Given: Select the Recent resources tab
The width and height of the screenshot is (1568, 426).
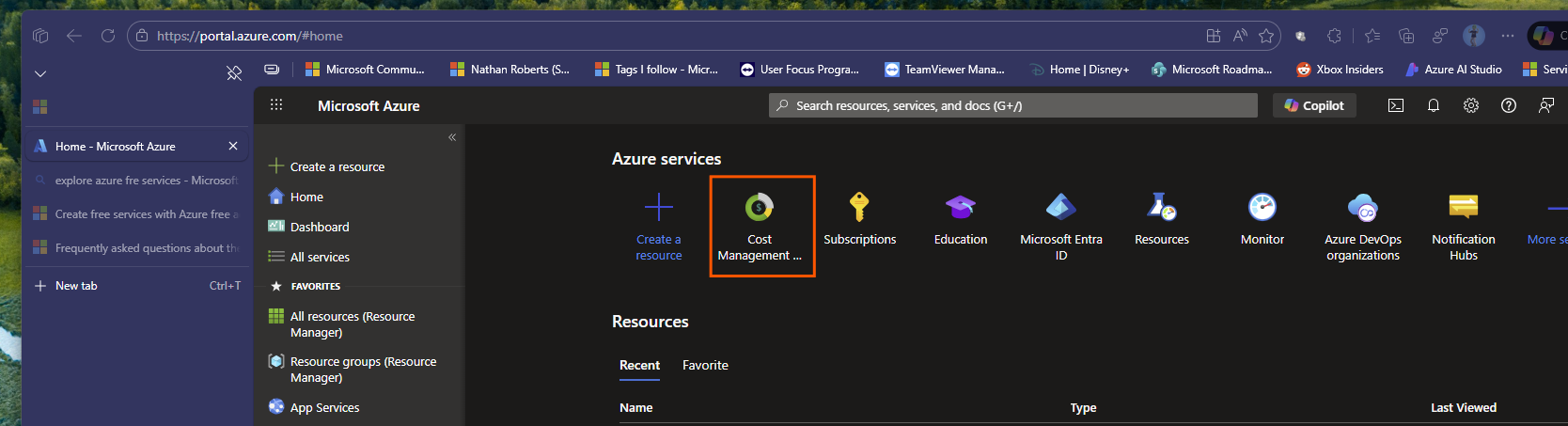Looking at the screenshot, I should [x=639, y=365].
